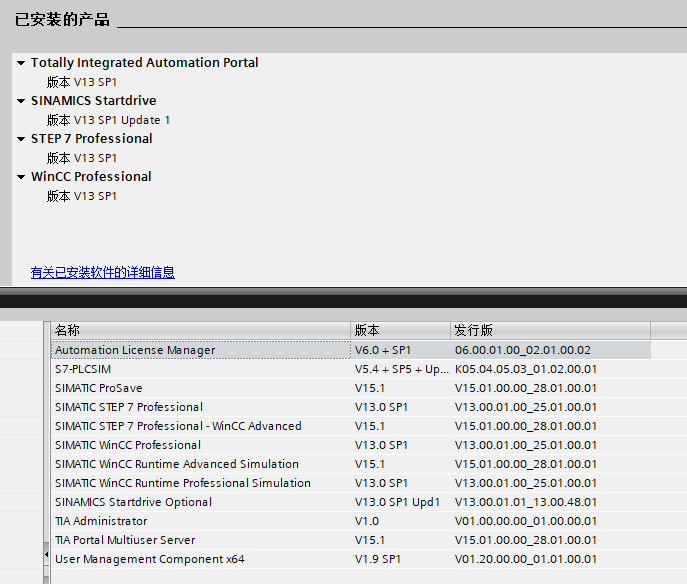Click the small left-arrow panel collapse handle
The height and width of the screenshot is (584, 687).
coord(45,553)
